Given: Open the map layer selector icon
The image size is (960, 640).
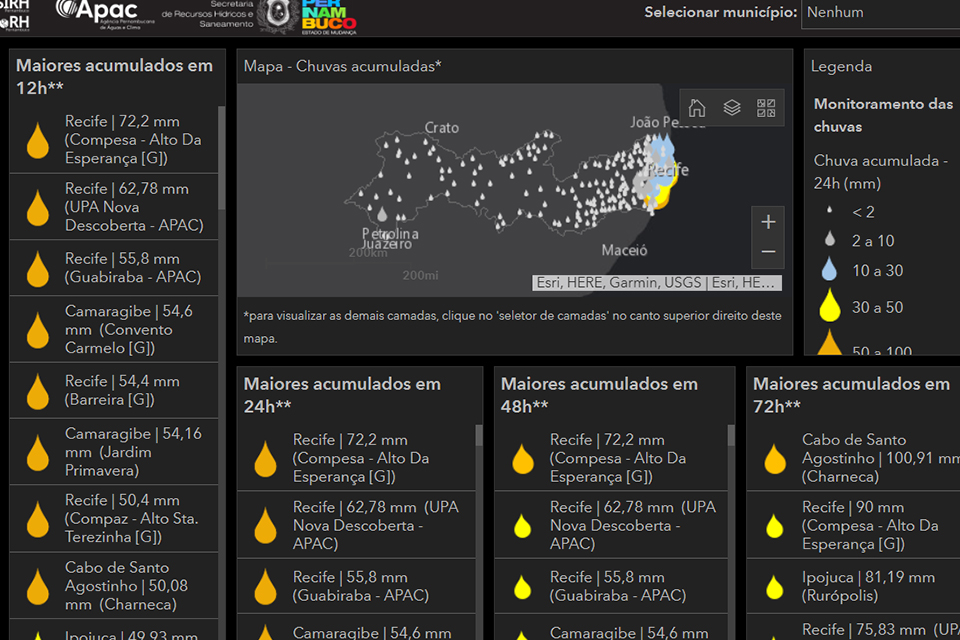Looking at the screenshot, I should click(x=732, y=108).
